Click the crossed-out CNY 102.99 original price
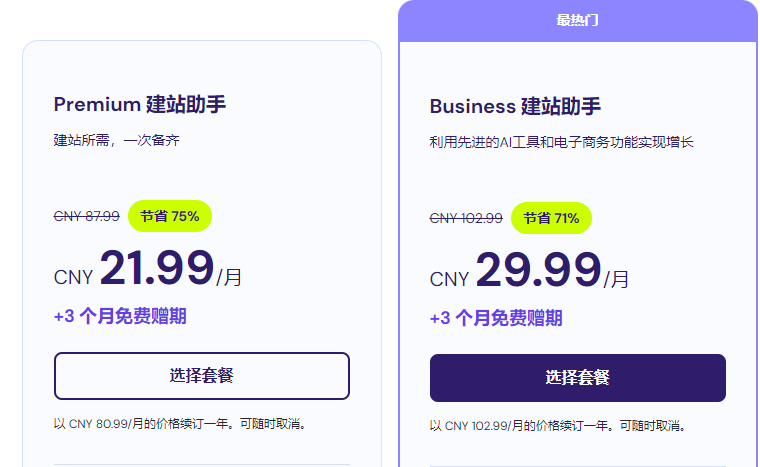 point(466,218)
